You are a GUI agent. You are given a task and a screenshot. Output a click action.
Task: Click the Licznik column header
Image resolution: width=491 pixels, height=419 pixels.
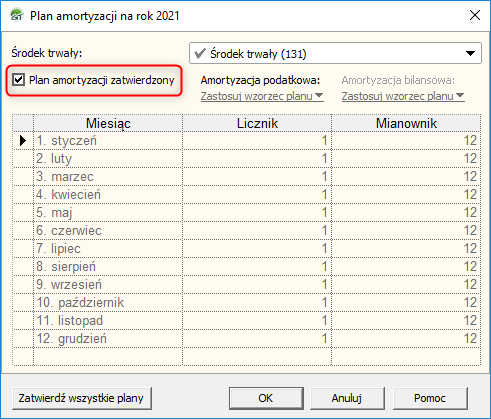pyautogui.click(x=257, y=123)
